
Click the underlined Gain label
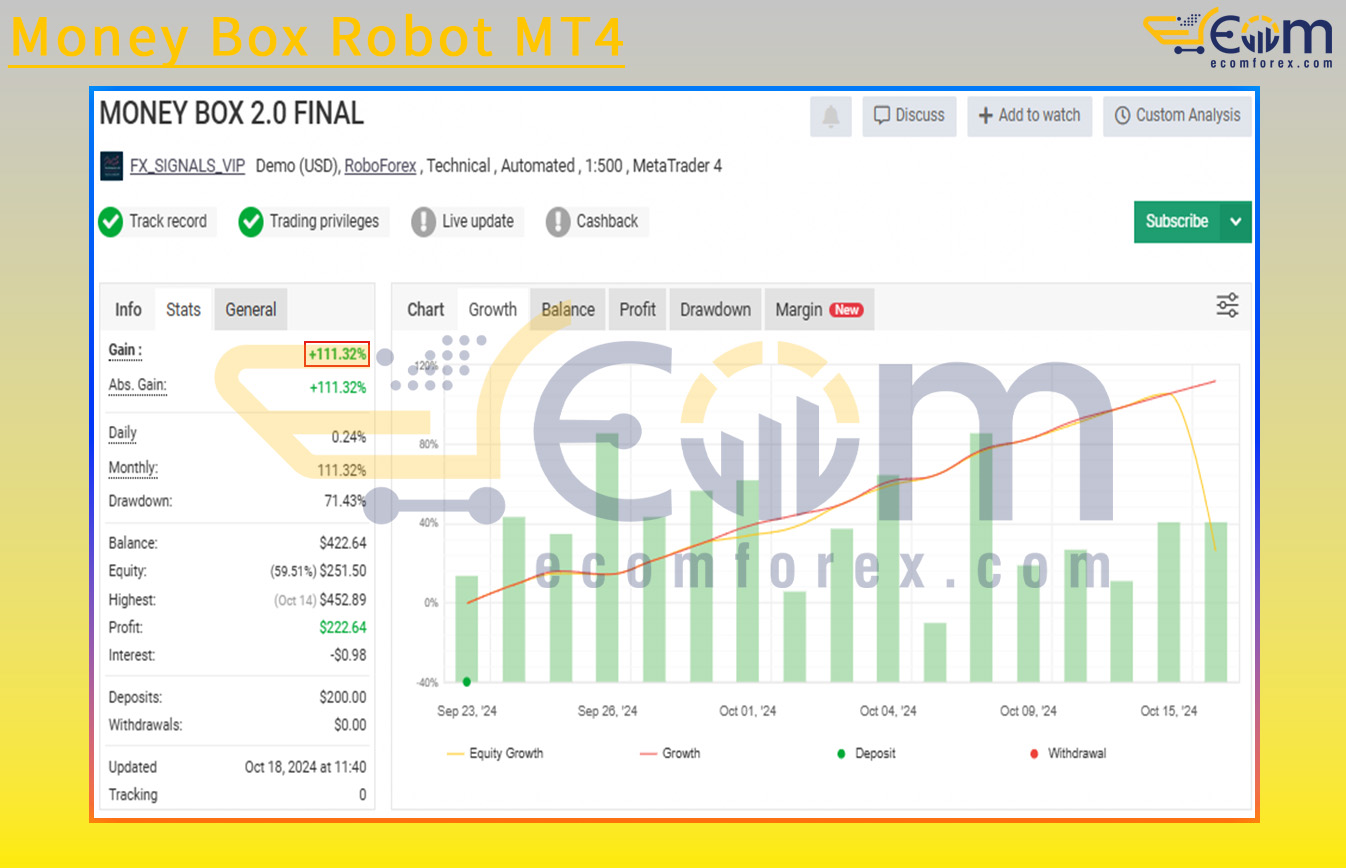click(x=125, y=351)
